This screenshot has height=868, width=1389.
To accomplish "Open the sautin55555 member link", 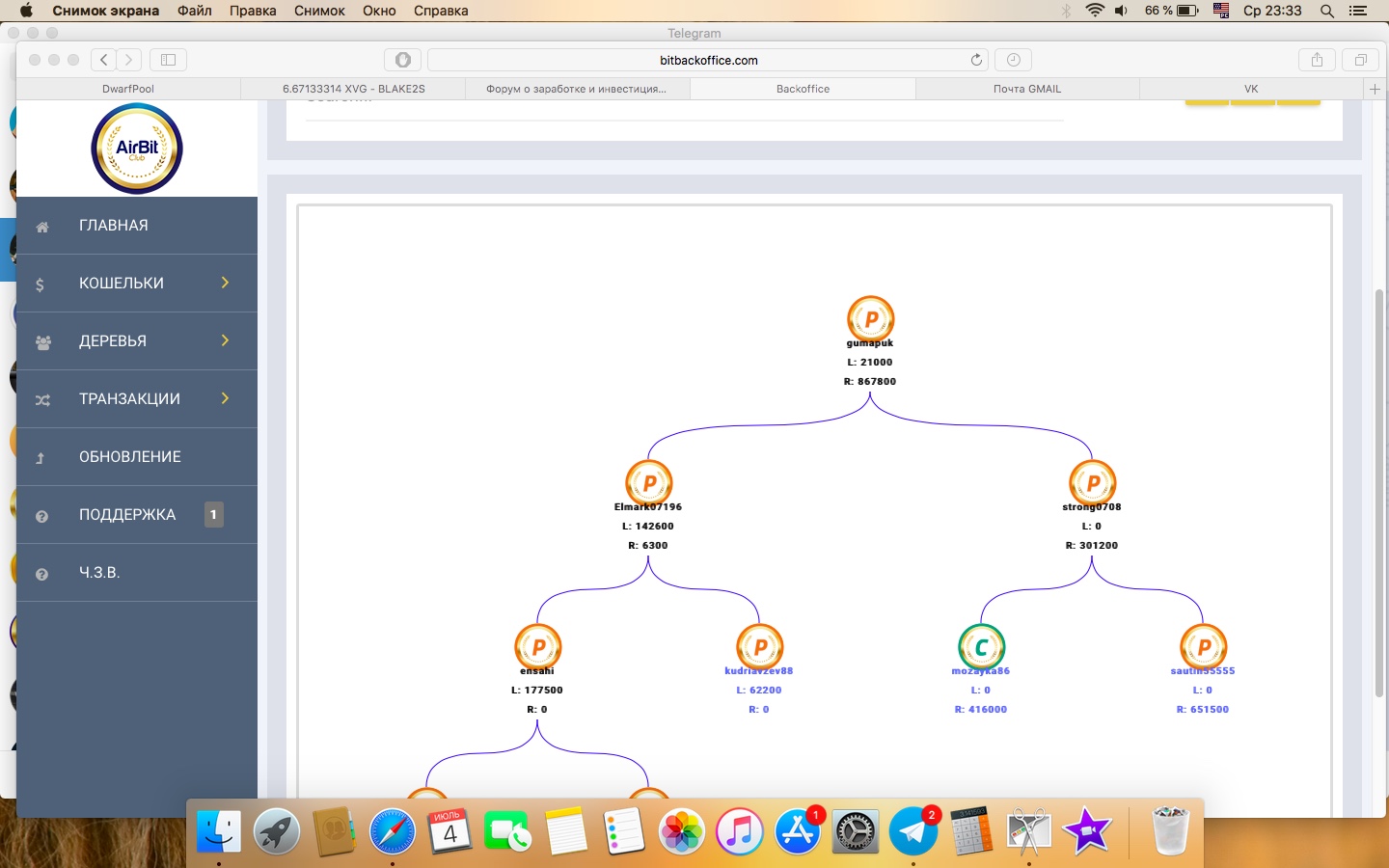I will click(x=1202, y=670).
